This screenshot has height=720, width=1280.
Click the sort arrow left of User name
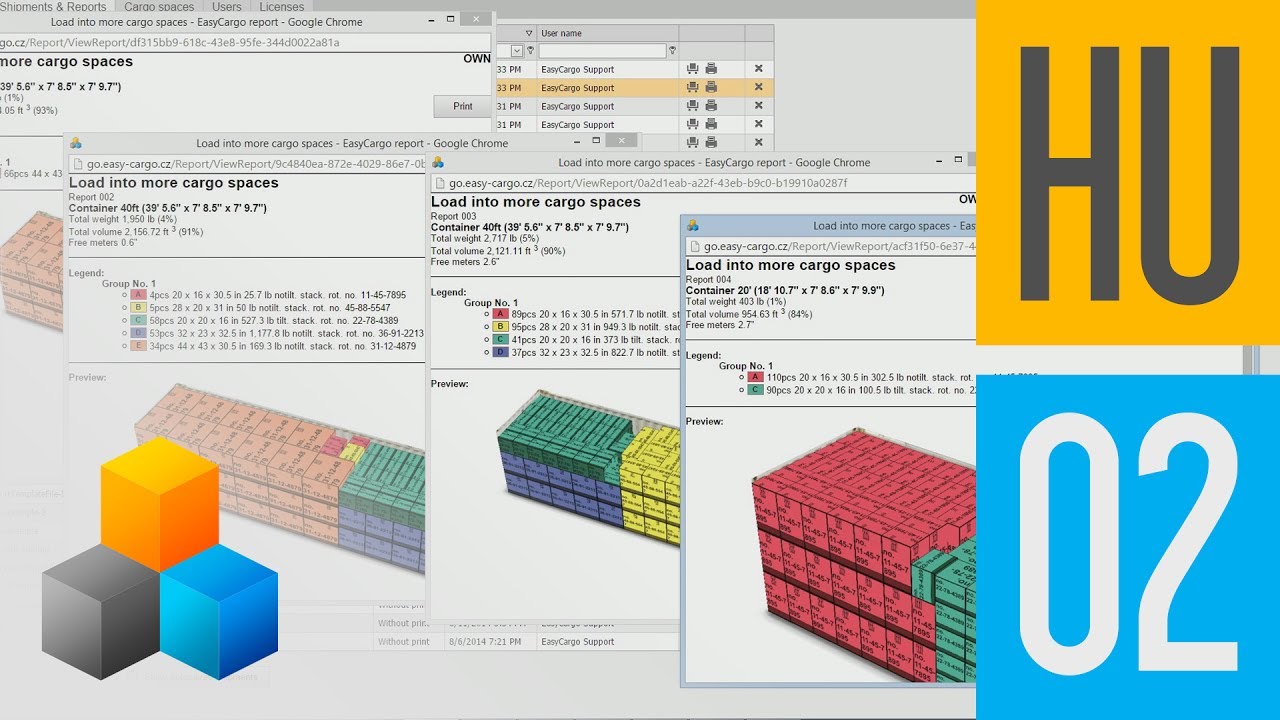(529, 33)
